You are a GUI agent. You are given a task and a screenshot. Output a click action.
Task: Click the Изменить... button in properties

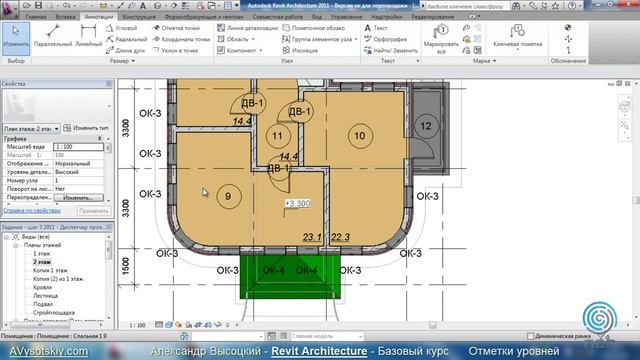click(x=78, y=198)
